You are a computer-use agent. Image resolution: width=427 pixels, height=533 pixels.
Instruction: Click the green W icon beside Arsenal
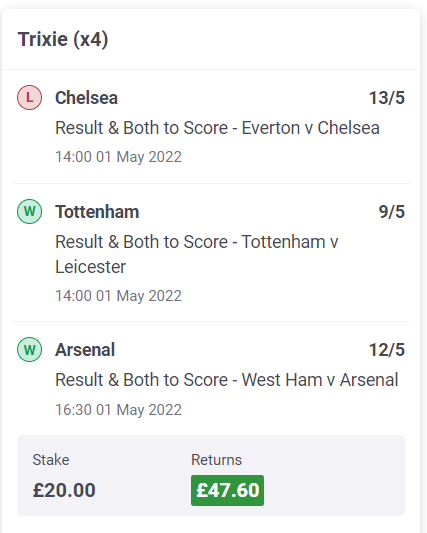(x=30, y=349)
